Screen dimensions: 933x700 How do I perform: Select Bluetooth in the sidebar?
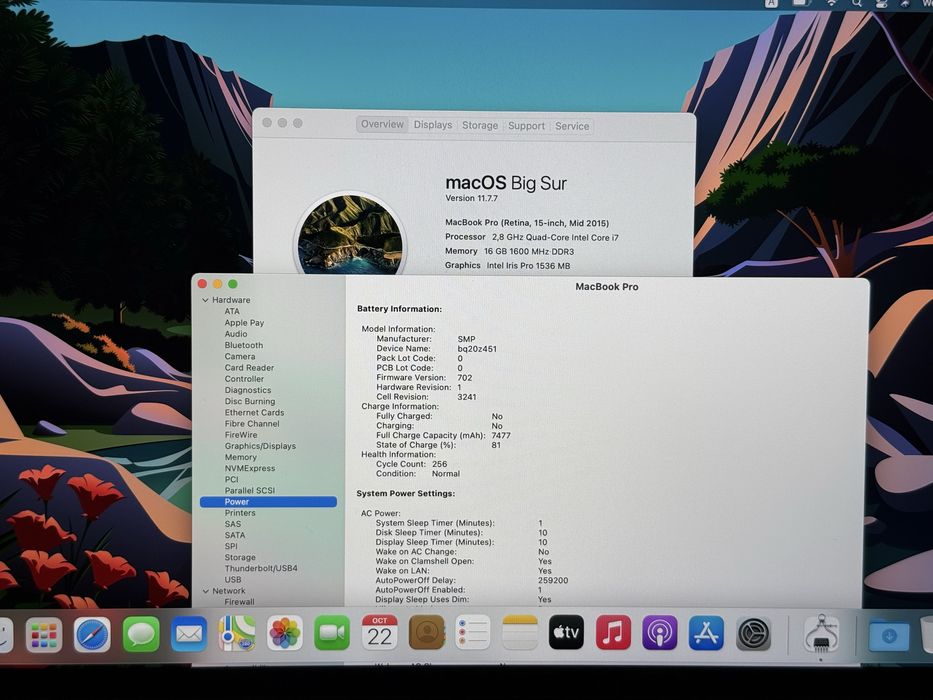pyautogui.click(x=243, y=345)
